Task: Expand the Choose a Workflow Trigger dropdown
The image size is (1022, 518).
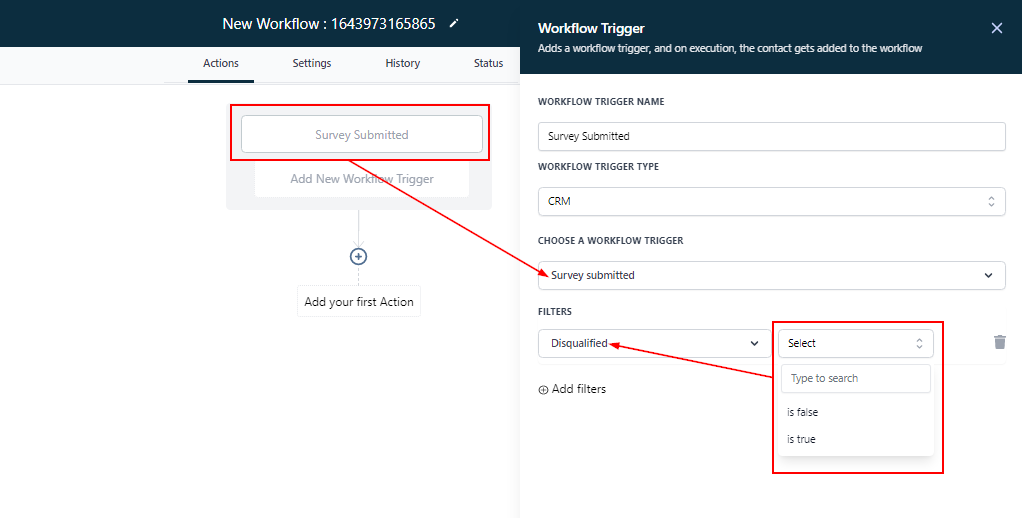Action: point(771,275)
